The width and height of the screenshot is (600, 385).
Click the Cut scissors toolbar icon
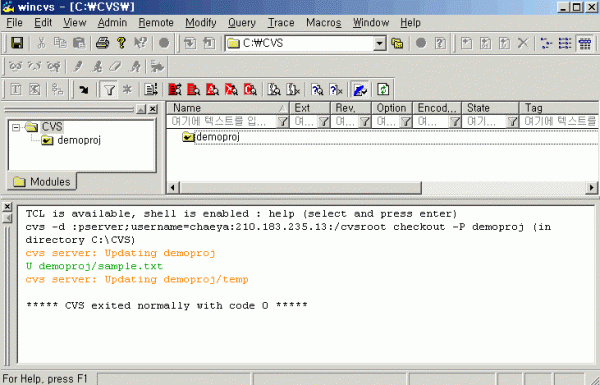click(x=41, y=43)
